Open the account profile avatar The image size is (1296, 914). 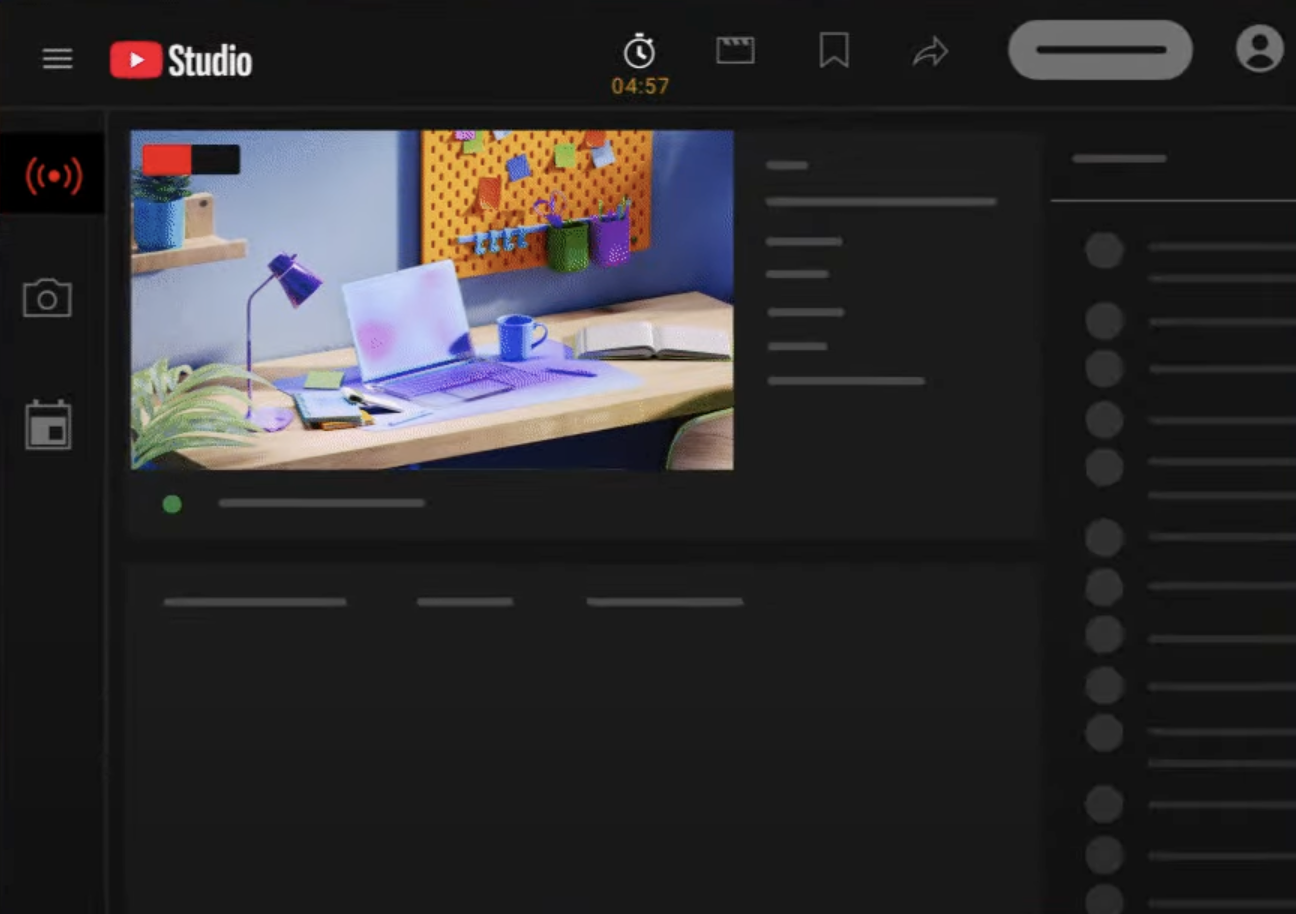pyautogui.click(x=1259, y=49)
